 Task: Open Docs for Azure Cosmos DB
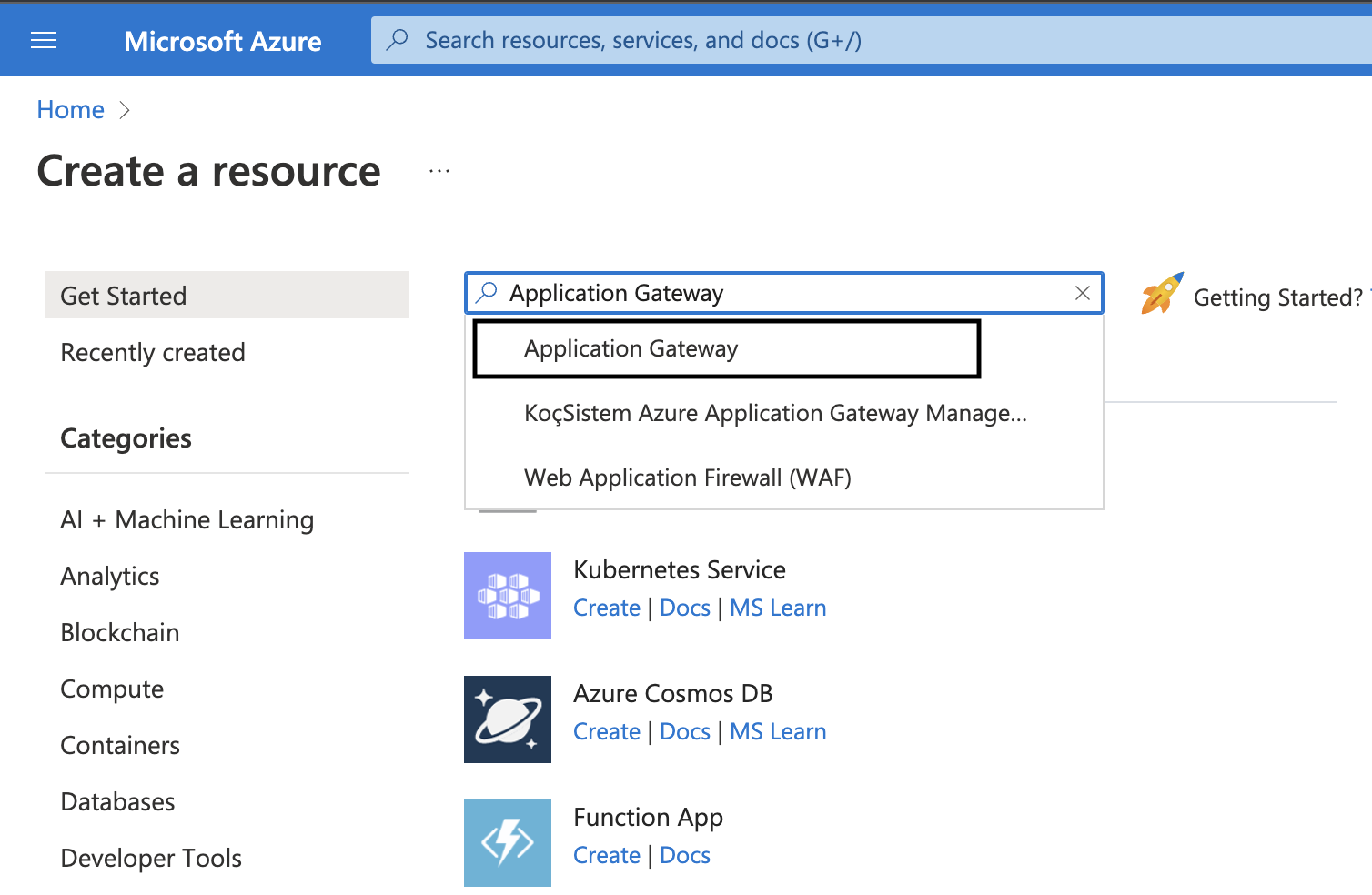[684, 732]
